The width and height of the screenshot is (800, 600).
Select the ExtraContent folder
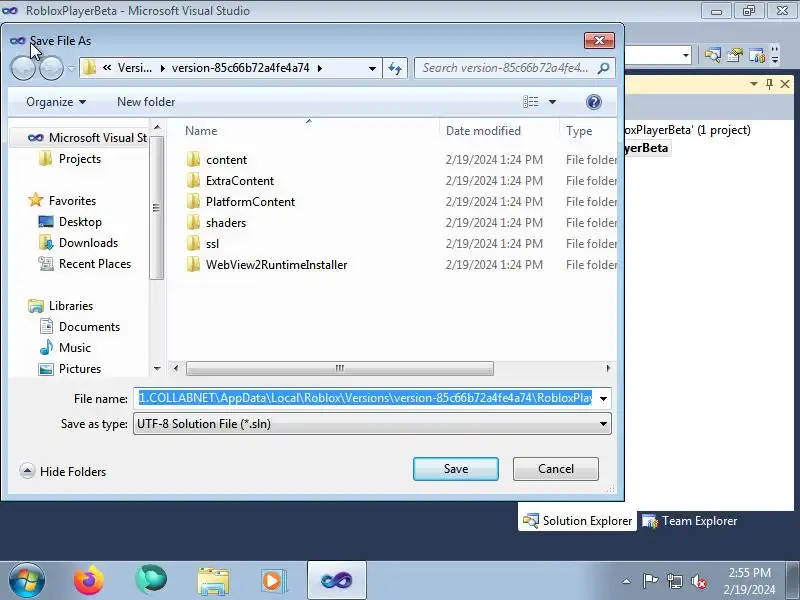tap(240, 181)
